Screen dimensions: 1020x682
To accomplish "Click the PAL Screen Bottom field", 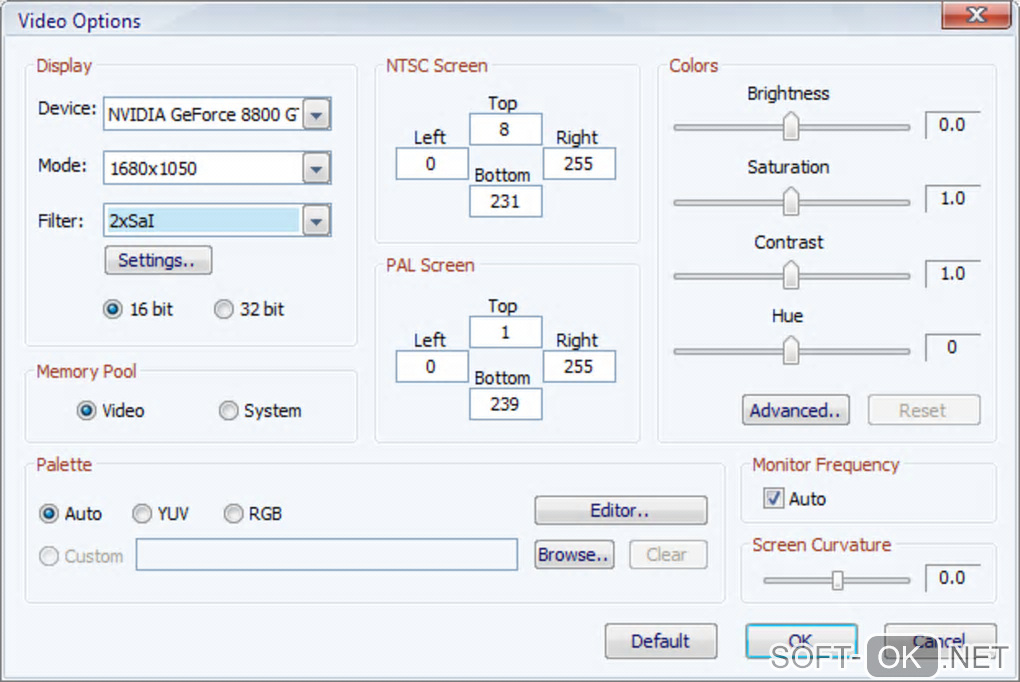I will click(505, 403).
